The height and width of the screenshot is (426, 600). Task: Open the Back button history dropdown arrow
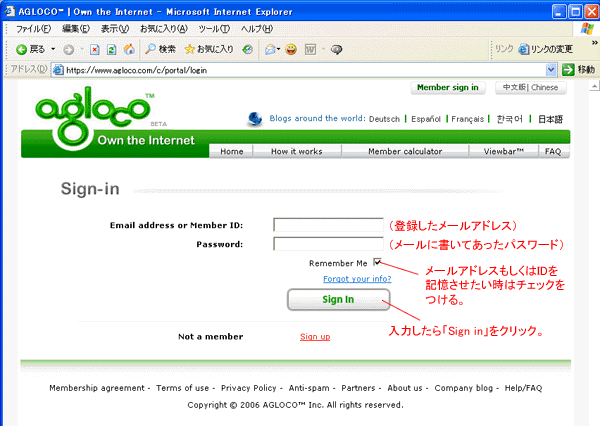tap(52, 49)
